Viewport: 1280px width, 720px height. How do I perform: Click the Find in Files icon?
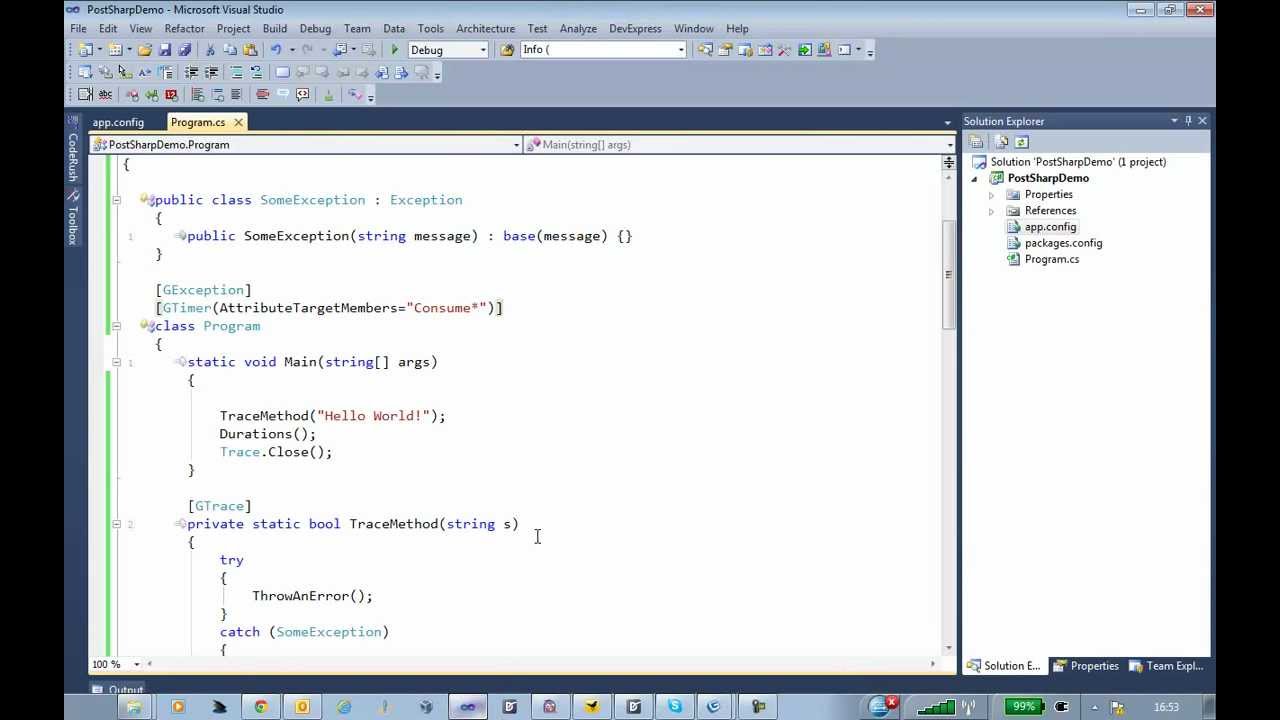(507, 50)
